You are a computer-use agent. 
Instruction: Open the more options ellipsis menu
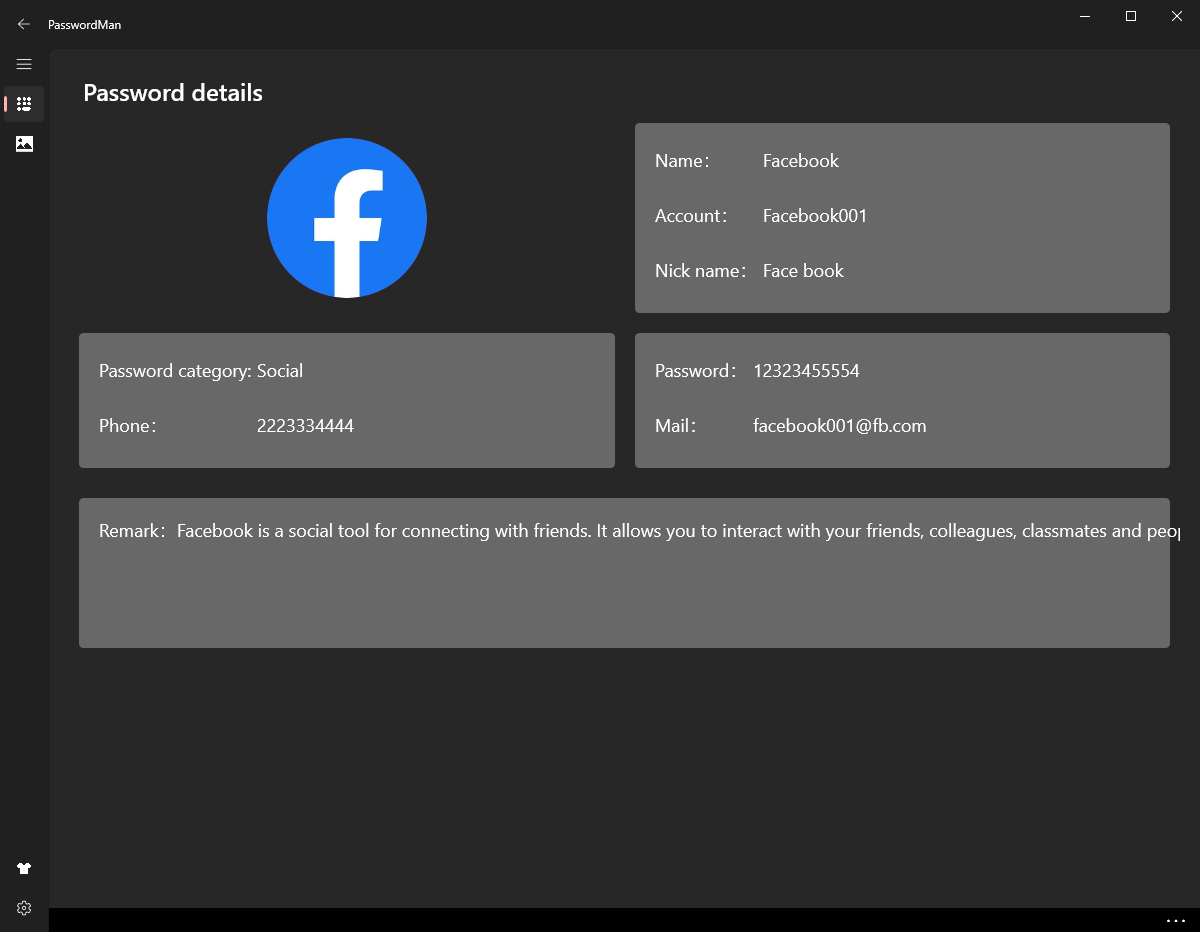(1175, 920)
